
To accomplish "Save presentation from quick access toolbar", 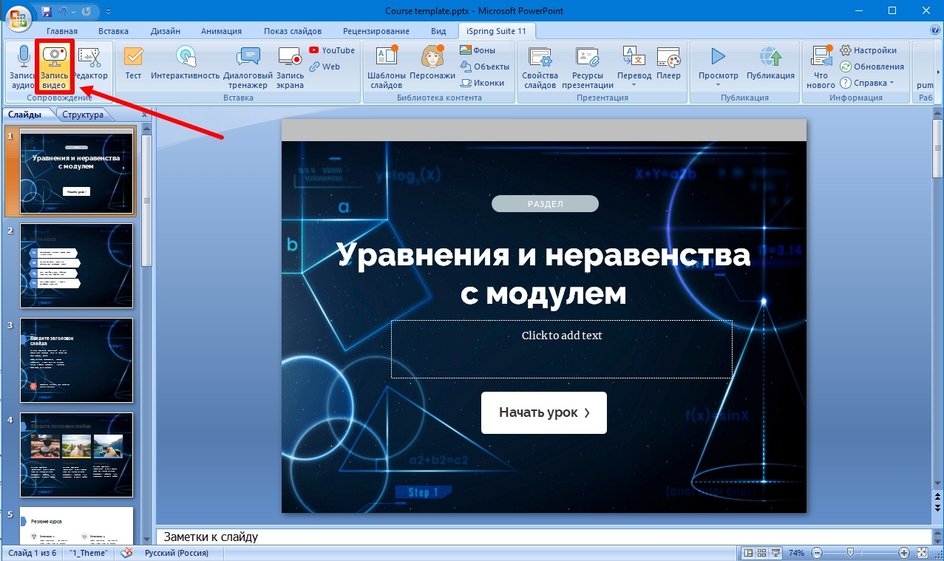I will click(47, 11).
